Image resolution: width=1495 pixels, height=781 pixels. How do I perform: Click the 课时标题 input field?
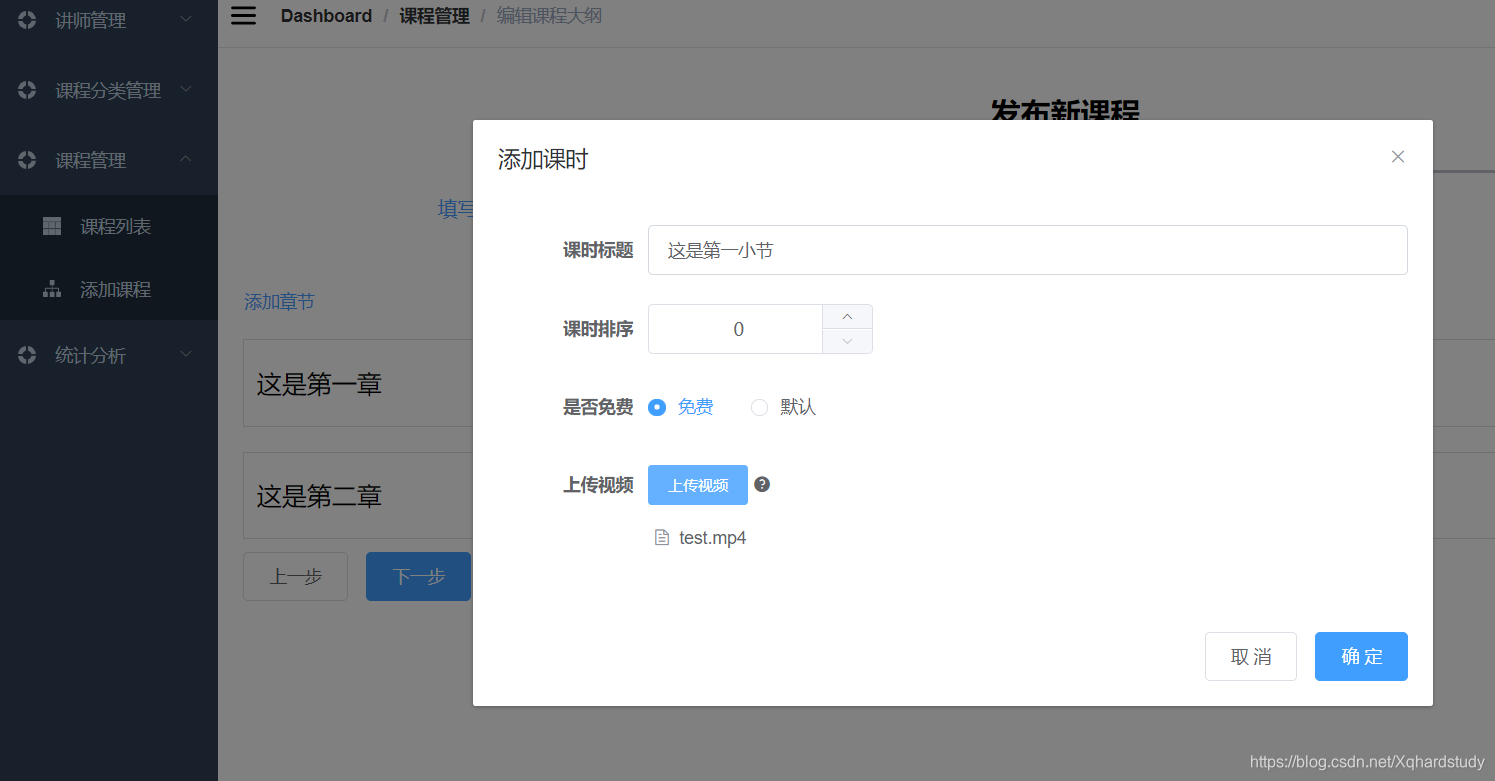1027,250
